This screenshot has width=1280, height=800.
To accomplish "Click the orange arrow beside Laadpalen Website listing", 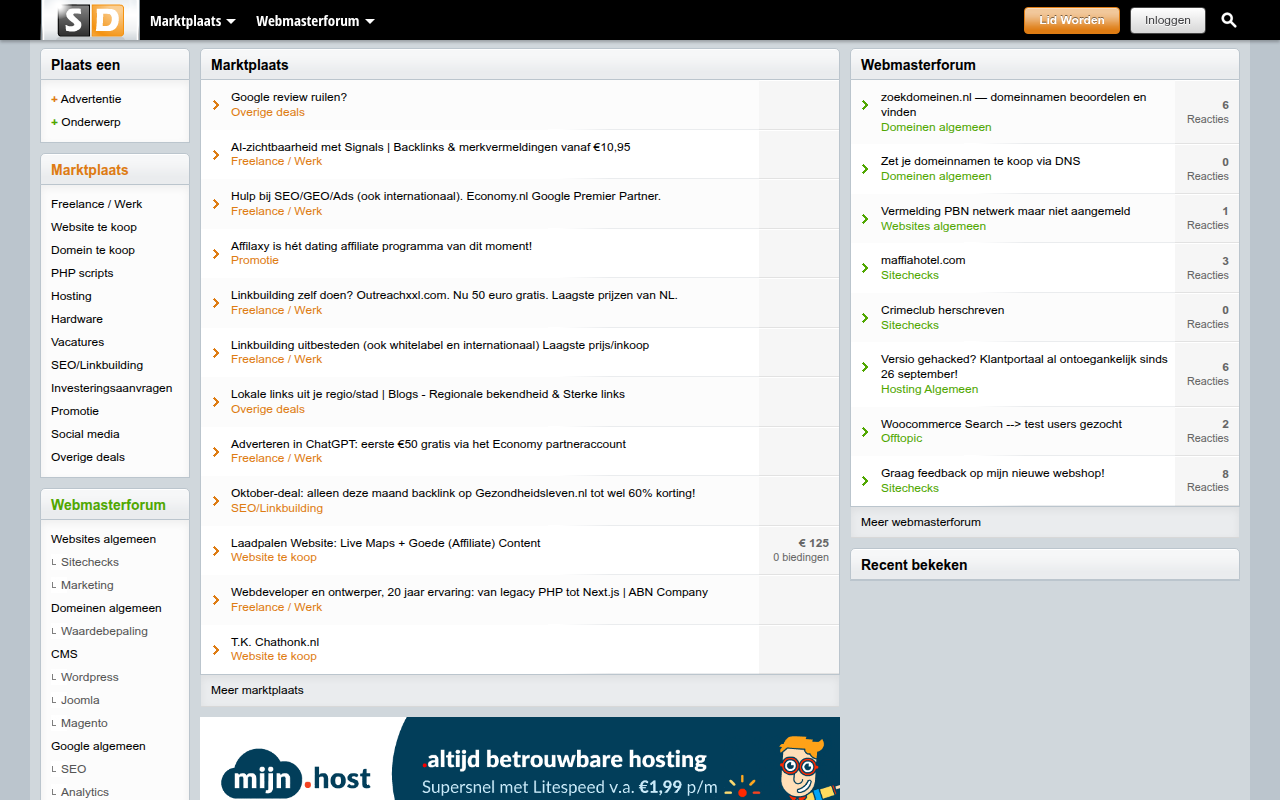I will (x=216, y=550).
